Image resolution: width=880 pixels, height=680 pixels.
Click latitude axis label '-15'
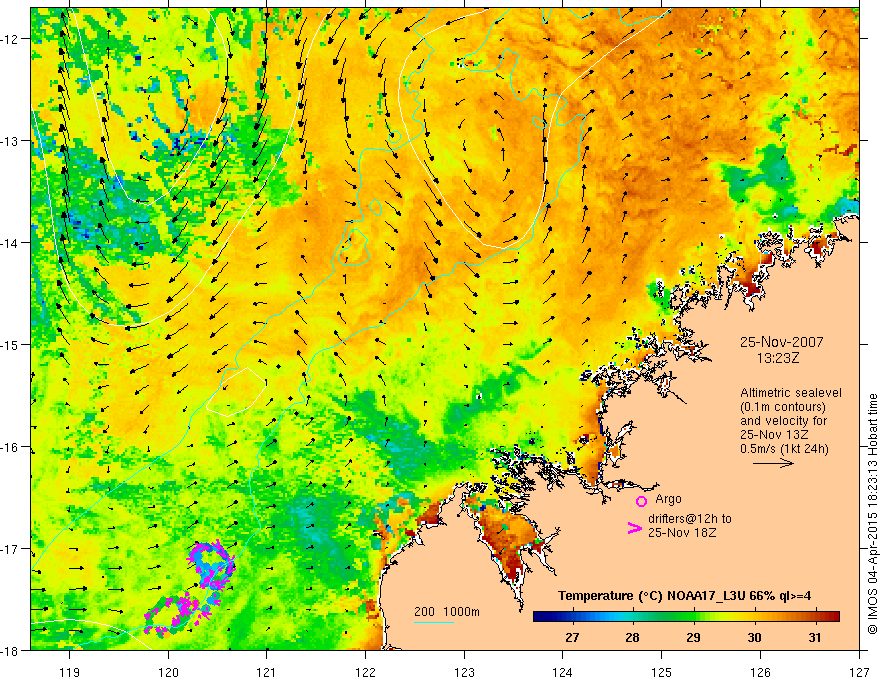[10, 344]
